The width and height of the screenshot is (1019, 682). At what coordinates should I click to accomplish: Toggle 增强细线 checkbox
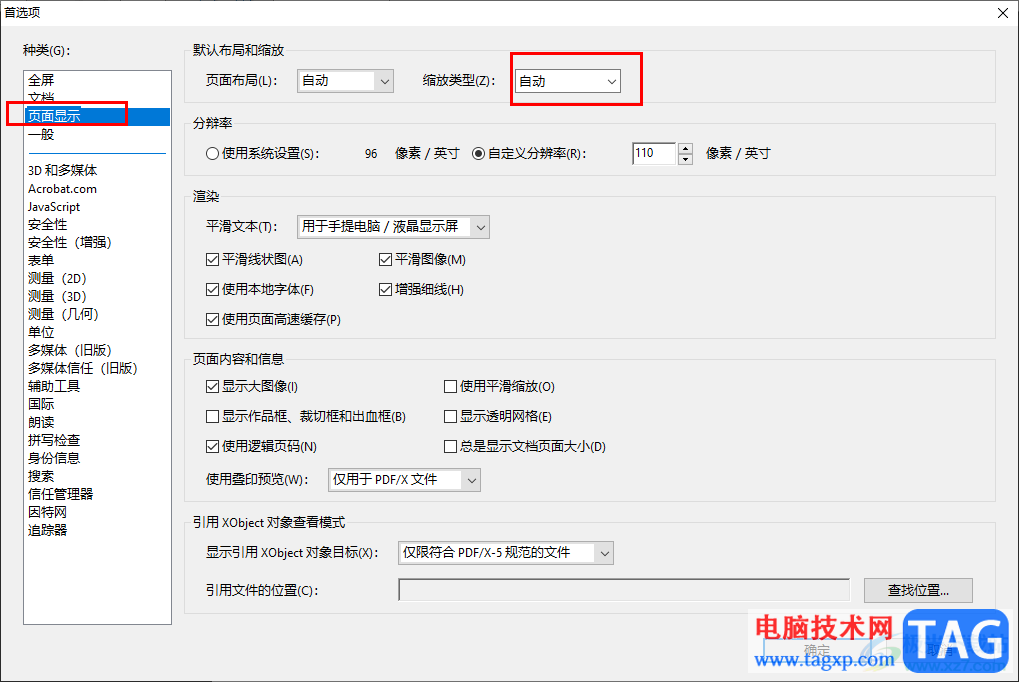point(385,290)
